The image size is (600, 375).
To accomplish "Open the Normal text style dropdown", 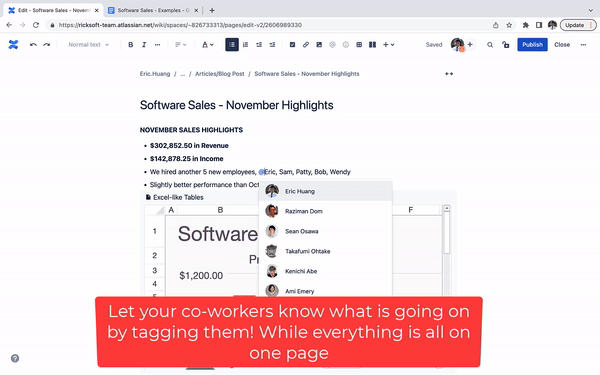I will 88,45.
